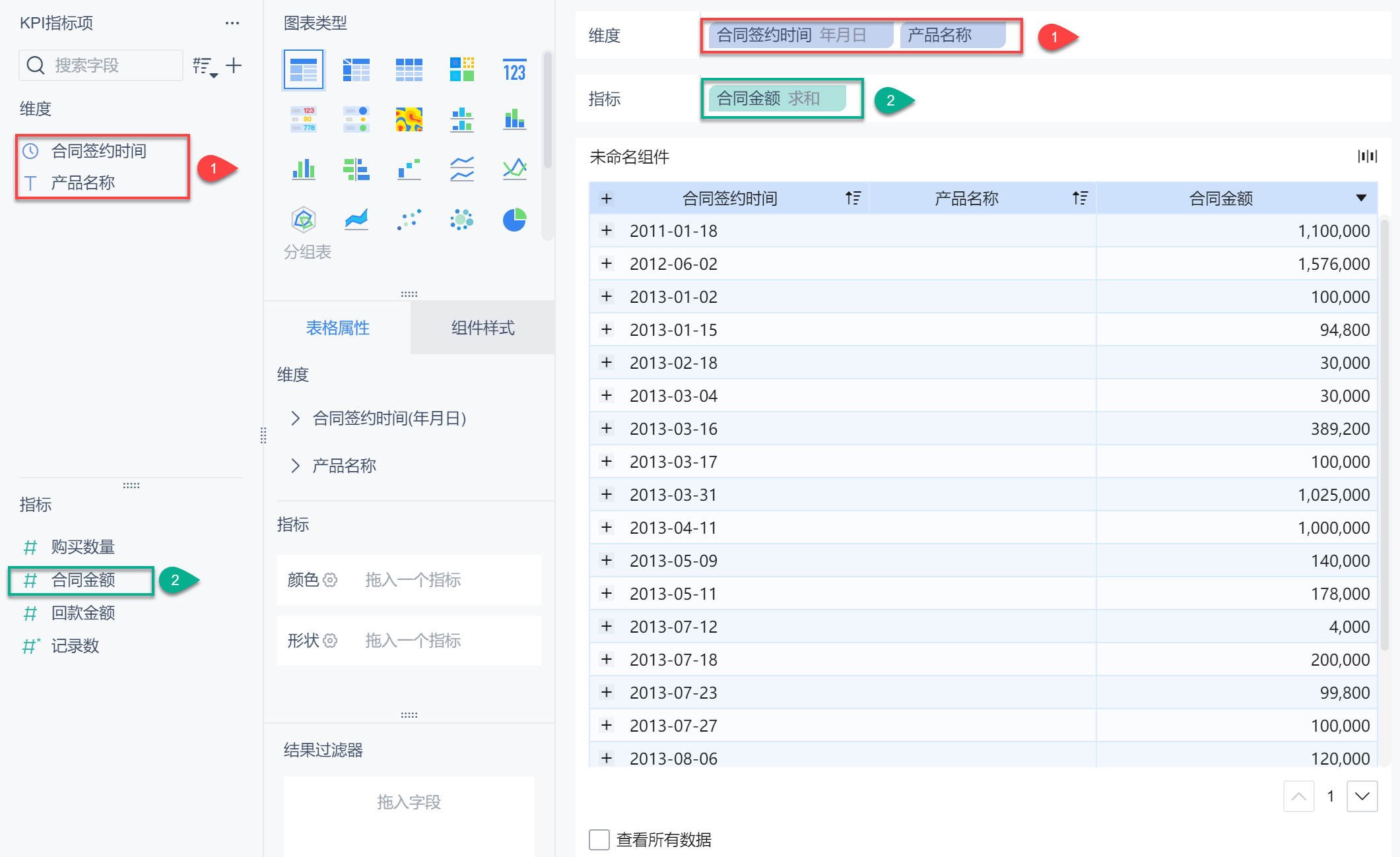The width and height of the screenshot is (1400, 857).
Task: Focus the 搜索字段 search box
Action: [101, 65]
